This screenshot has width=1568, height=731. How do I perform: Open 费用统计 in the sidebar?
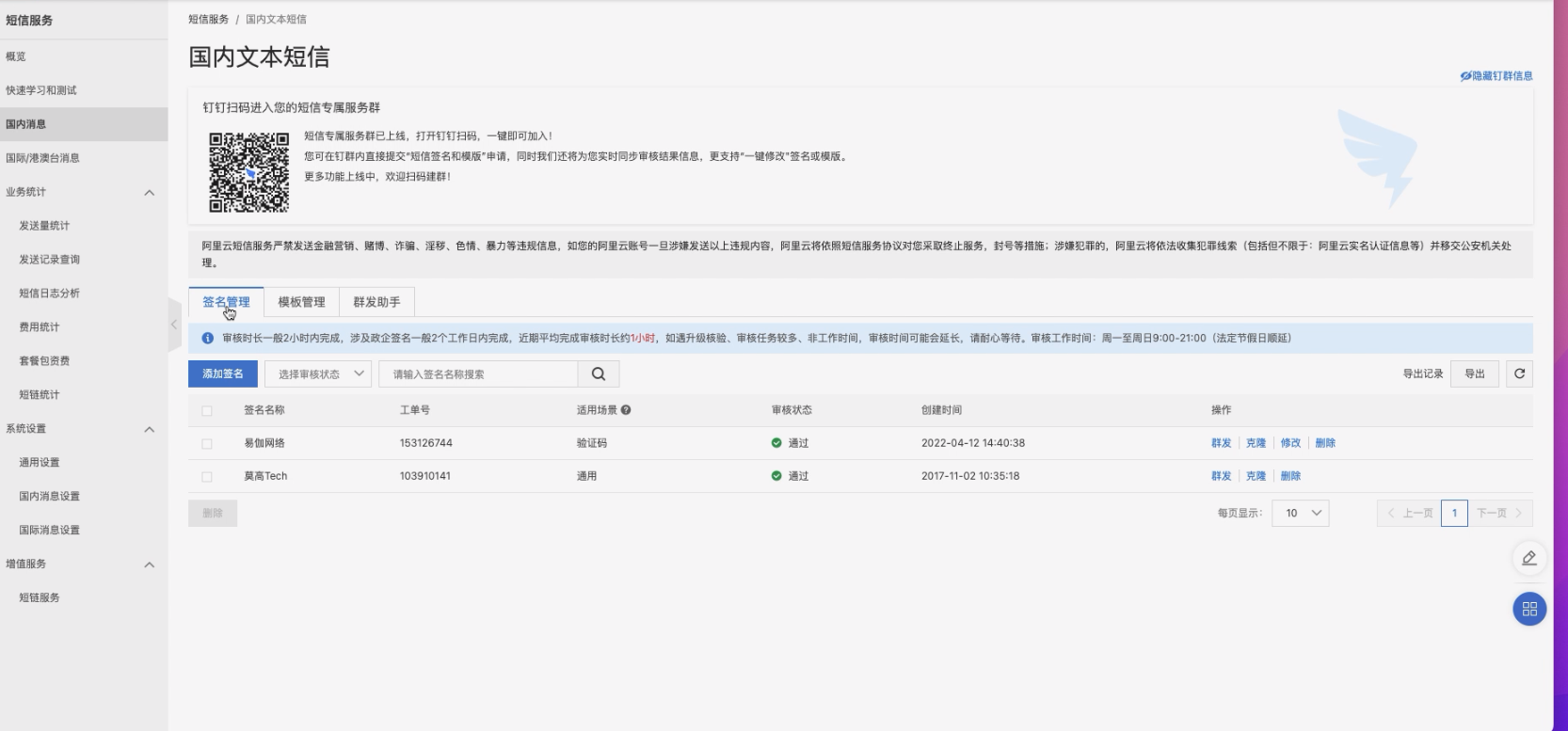84,327
